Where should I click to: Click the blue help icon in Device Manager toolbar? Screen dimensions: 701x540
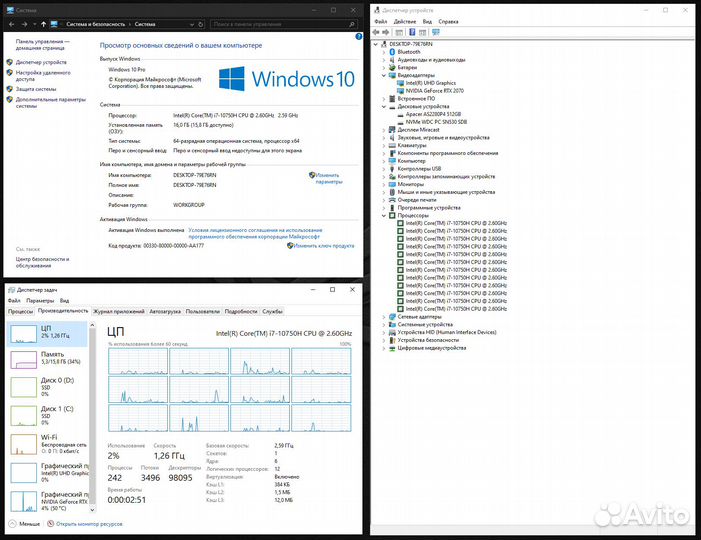(x=413, y=31)
